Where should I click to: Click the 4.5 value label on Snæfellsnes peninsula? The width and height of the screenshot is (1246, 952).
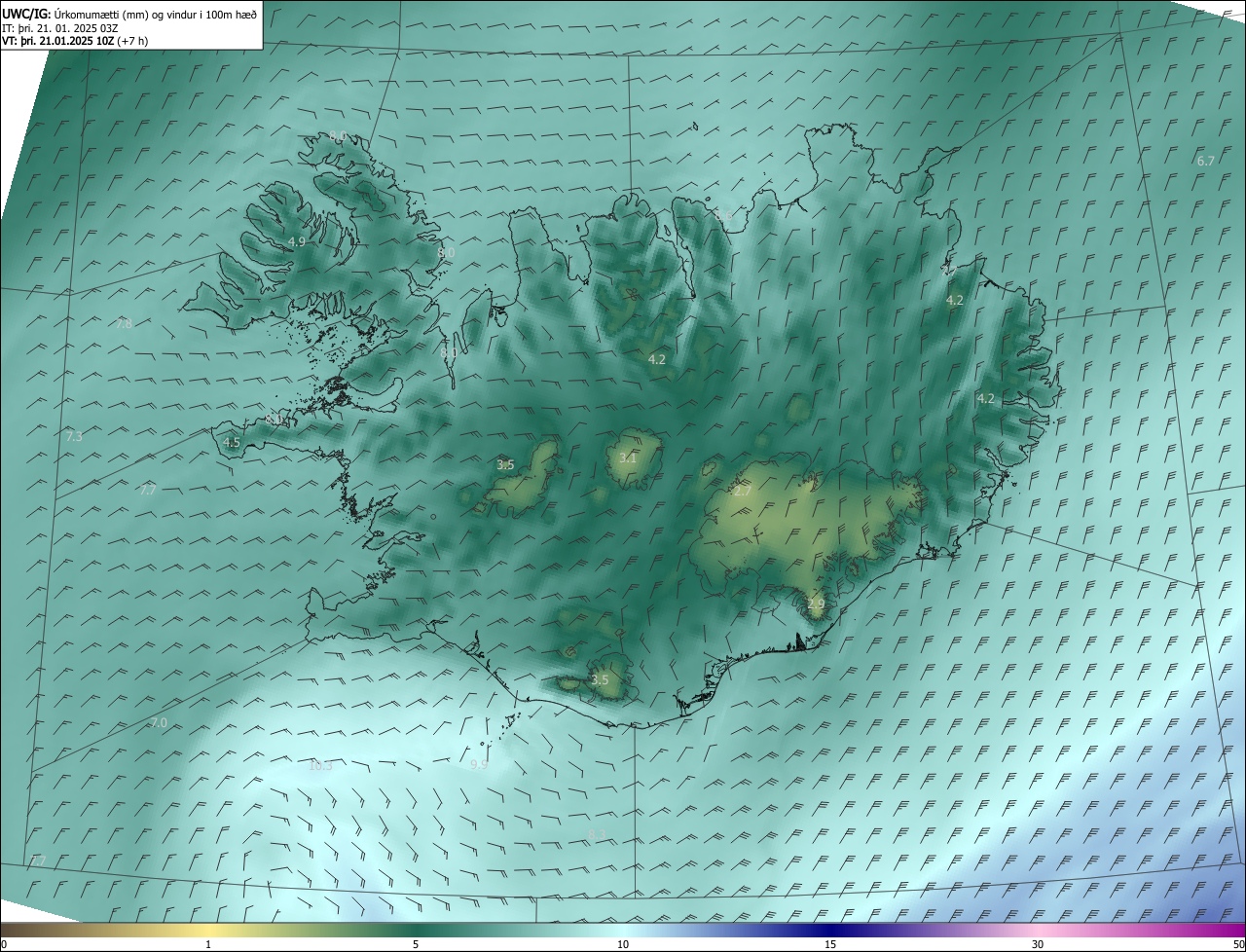(232, 442)
